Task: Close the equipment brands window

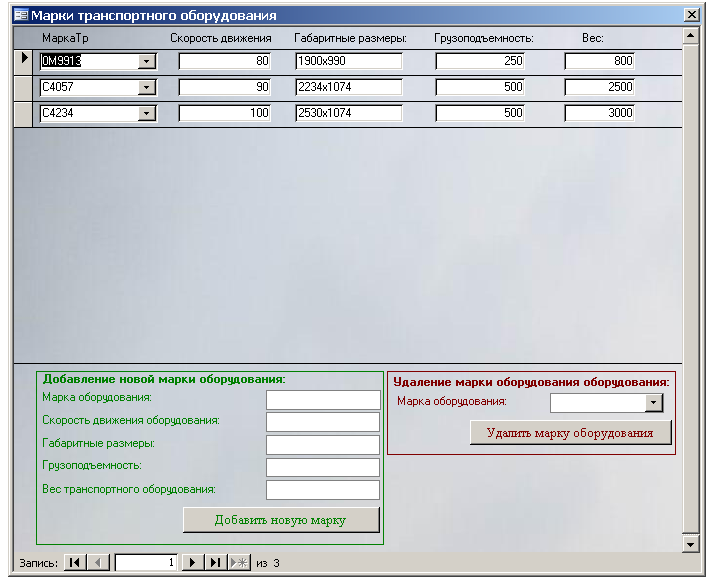Action: [x=691, y=15]
